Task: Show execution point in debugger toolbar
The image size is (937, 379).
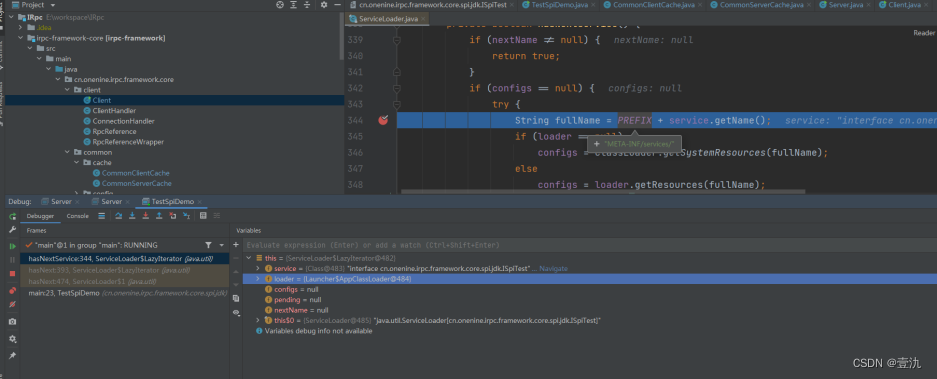Action: point(102,216)
